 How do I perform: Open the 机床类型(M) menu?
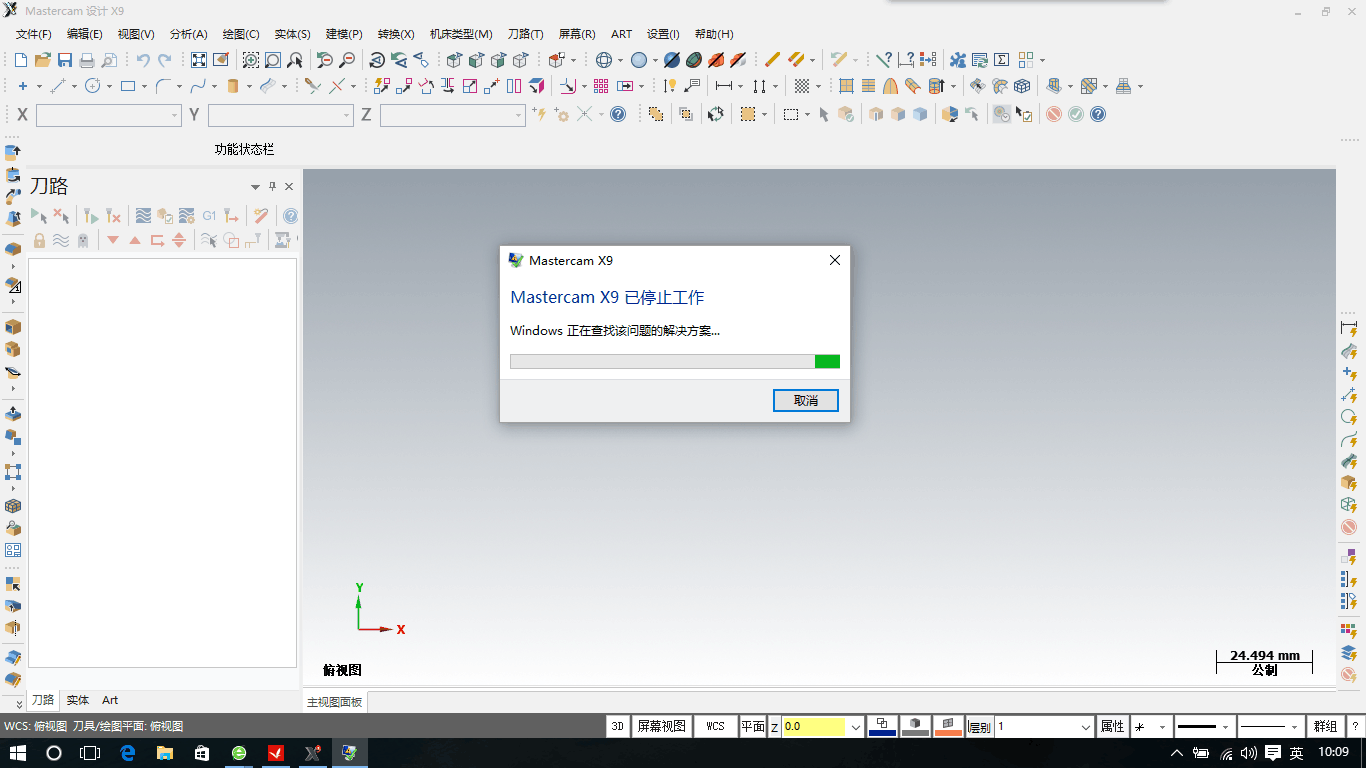[461, 34]
